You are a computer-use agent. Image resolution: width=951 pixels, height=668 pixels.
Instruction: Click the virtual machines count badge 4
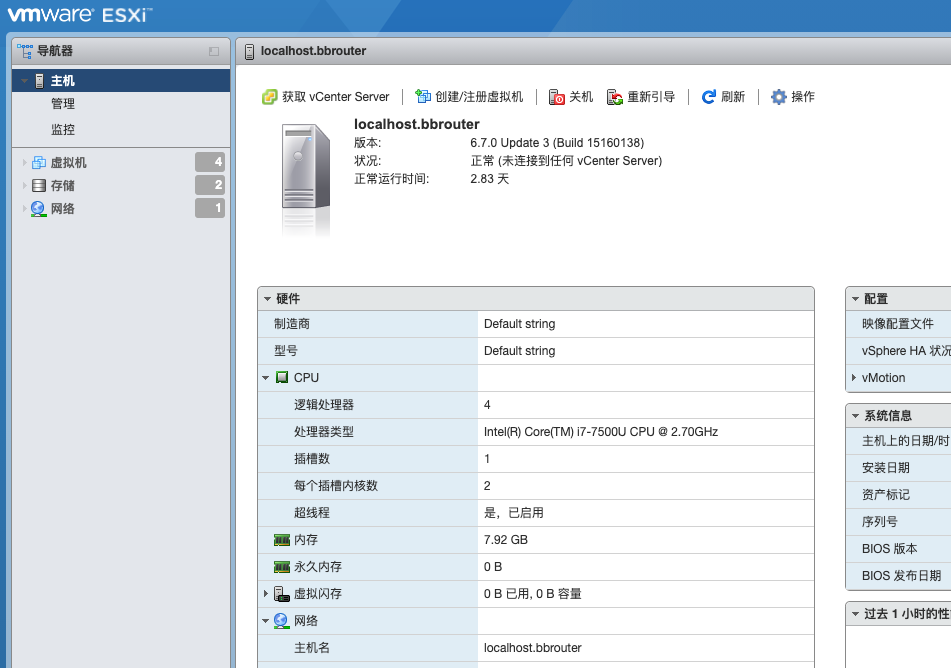[x=210, y=162]
